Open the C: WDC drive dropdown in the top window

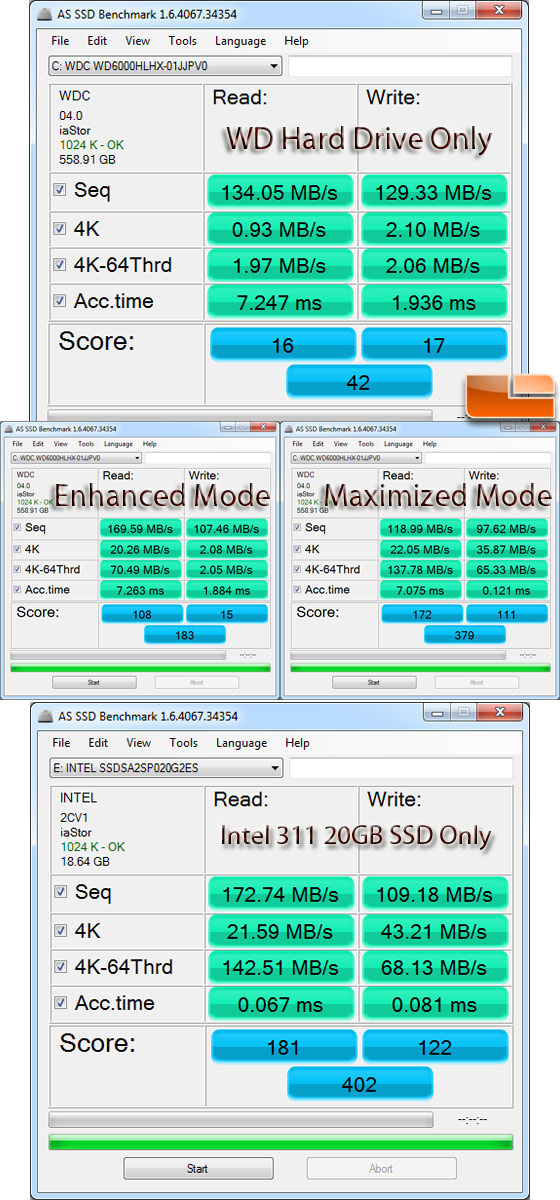pyautogui.click(x=165, y=67)
